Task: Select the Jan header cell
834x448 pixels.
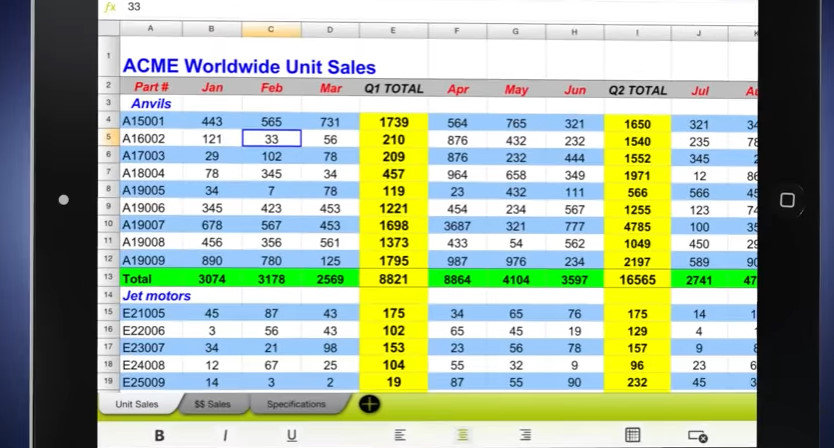Action: click(x=212, y=87)
